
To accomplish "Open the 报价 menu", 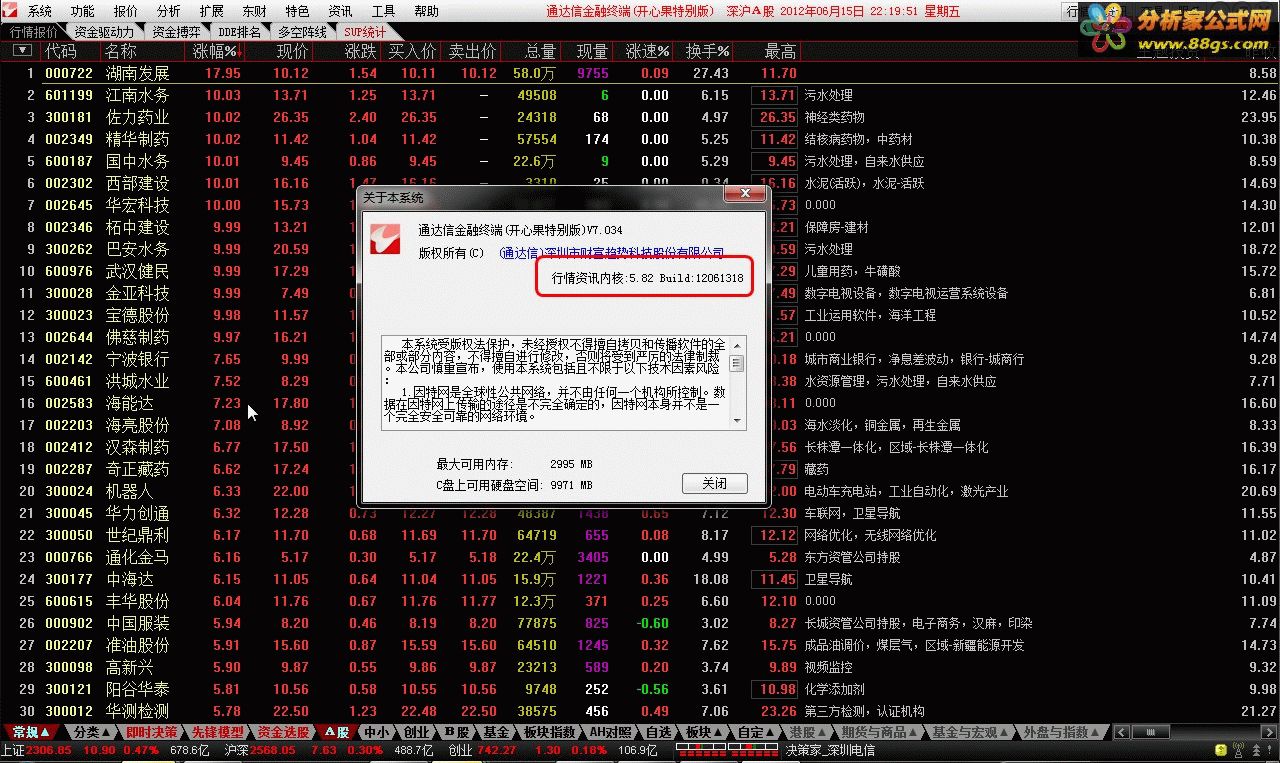I will pyautogui.click(x=126, y=11).
